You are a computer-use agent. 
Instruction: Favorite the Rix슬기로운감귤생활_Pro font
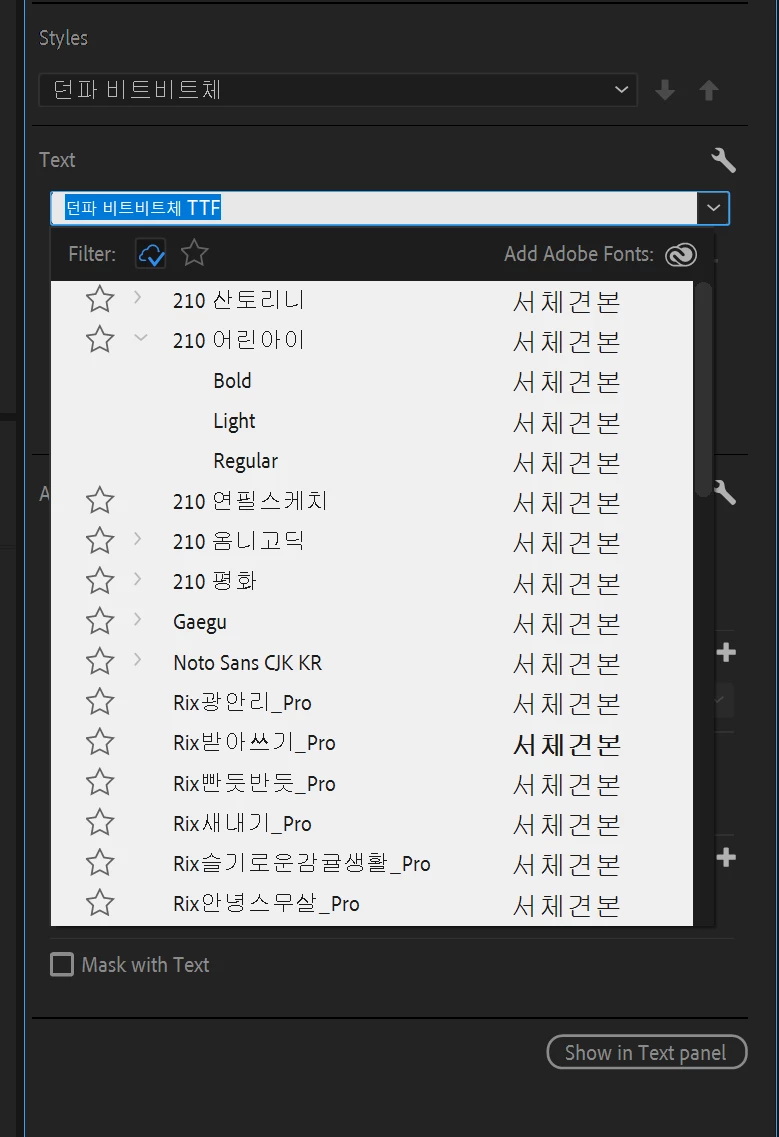[x=100, y=863]
